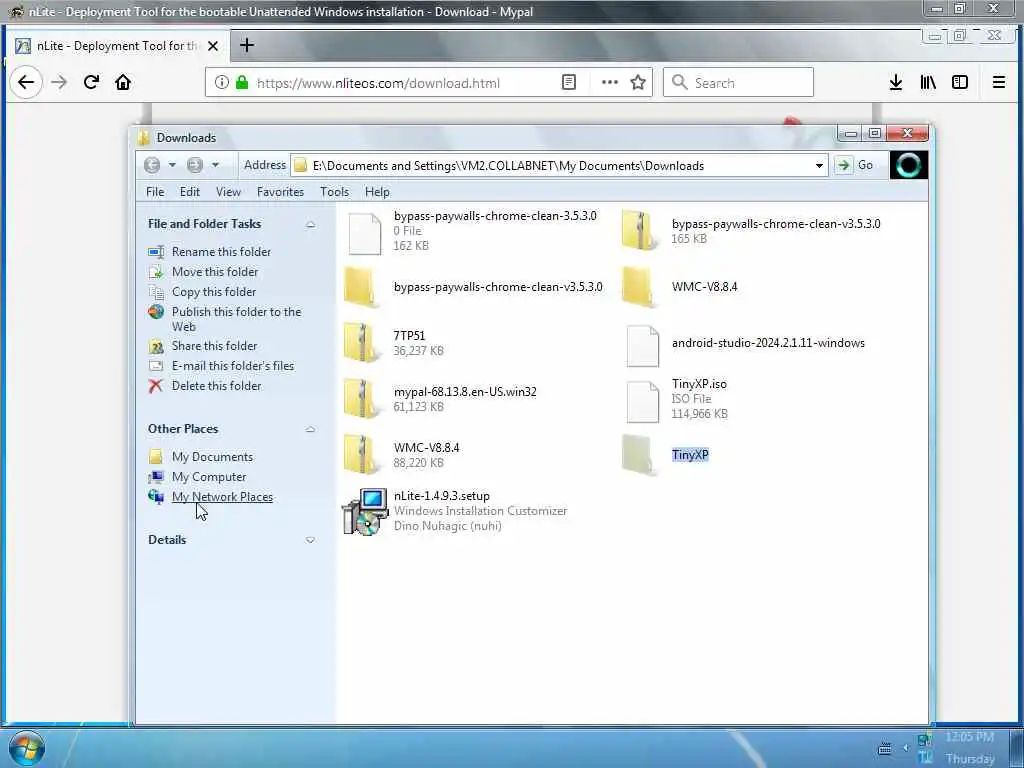The image size is (1024, 768).
Task: Click Explorer Back button in Downloads window
Action: (152, 165)
